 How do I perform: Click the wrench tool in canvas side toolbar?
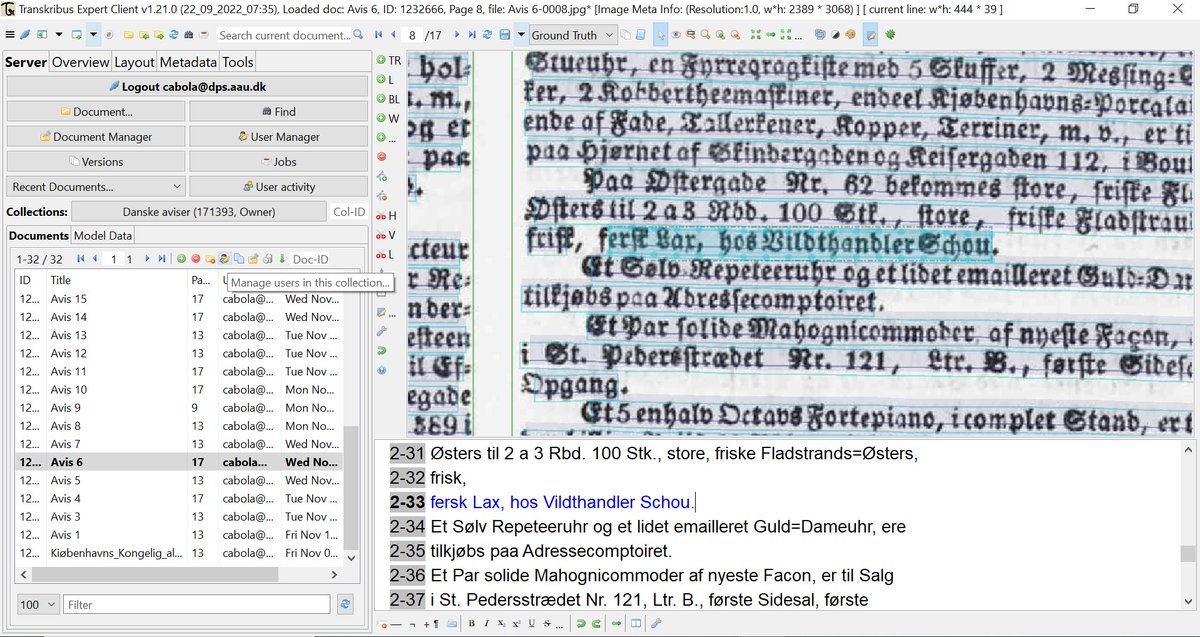pyautogui.click(x=382, y=331)
